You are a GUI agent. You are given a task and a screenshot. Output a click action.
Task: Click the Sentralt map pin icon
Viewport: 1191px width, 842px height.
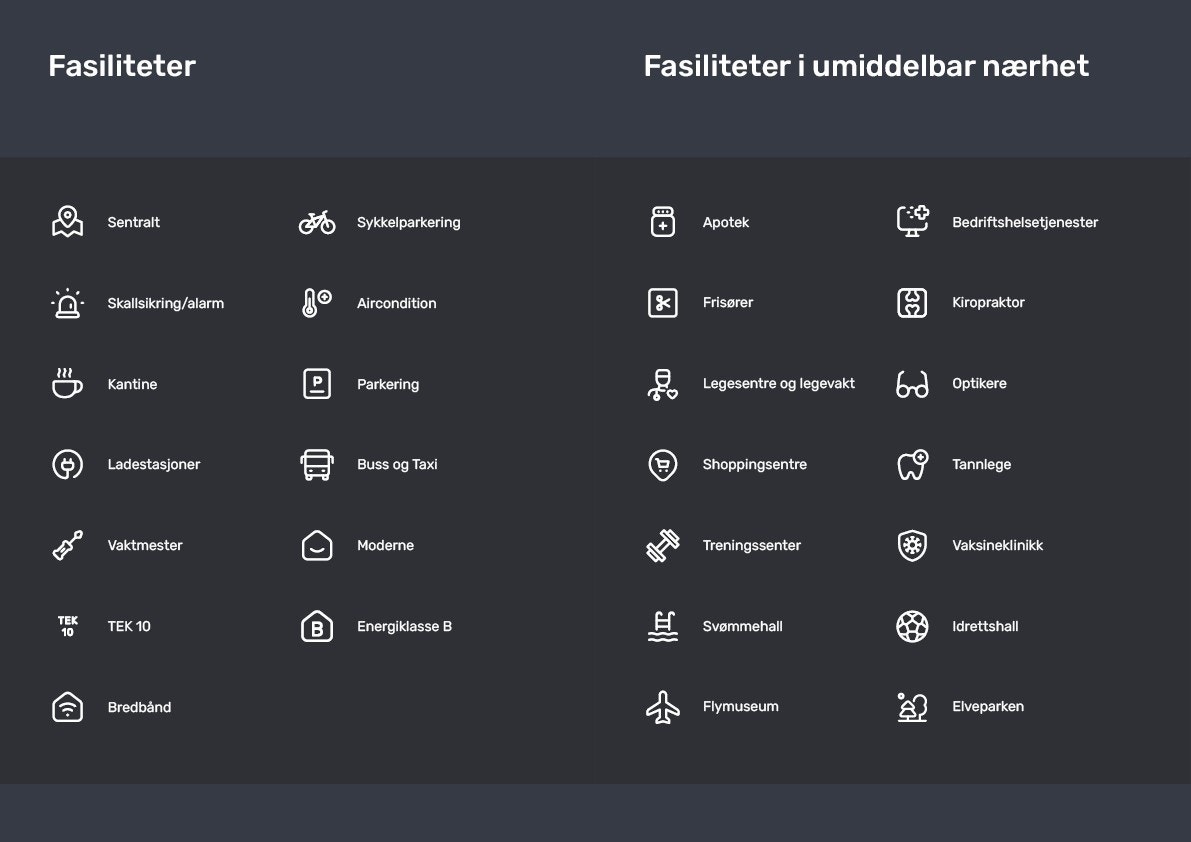(x=68, y=222)
